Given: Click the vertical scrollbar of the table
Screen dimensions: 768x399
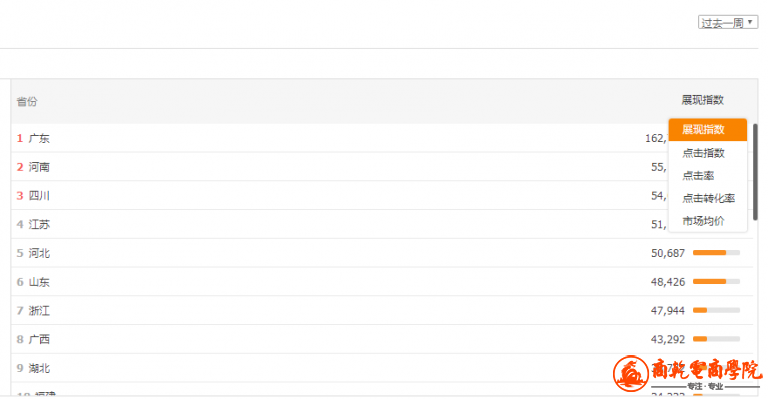Looking at the screenshot, I should 755,171.
